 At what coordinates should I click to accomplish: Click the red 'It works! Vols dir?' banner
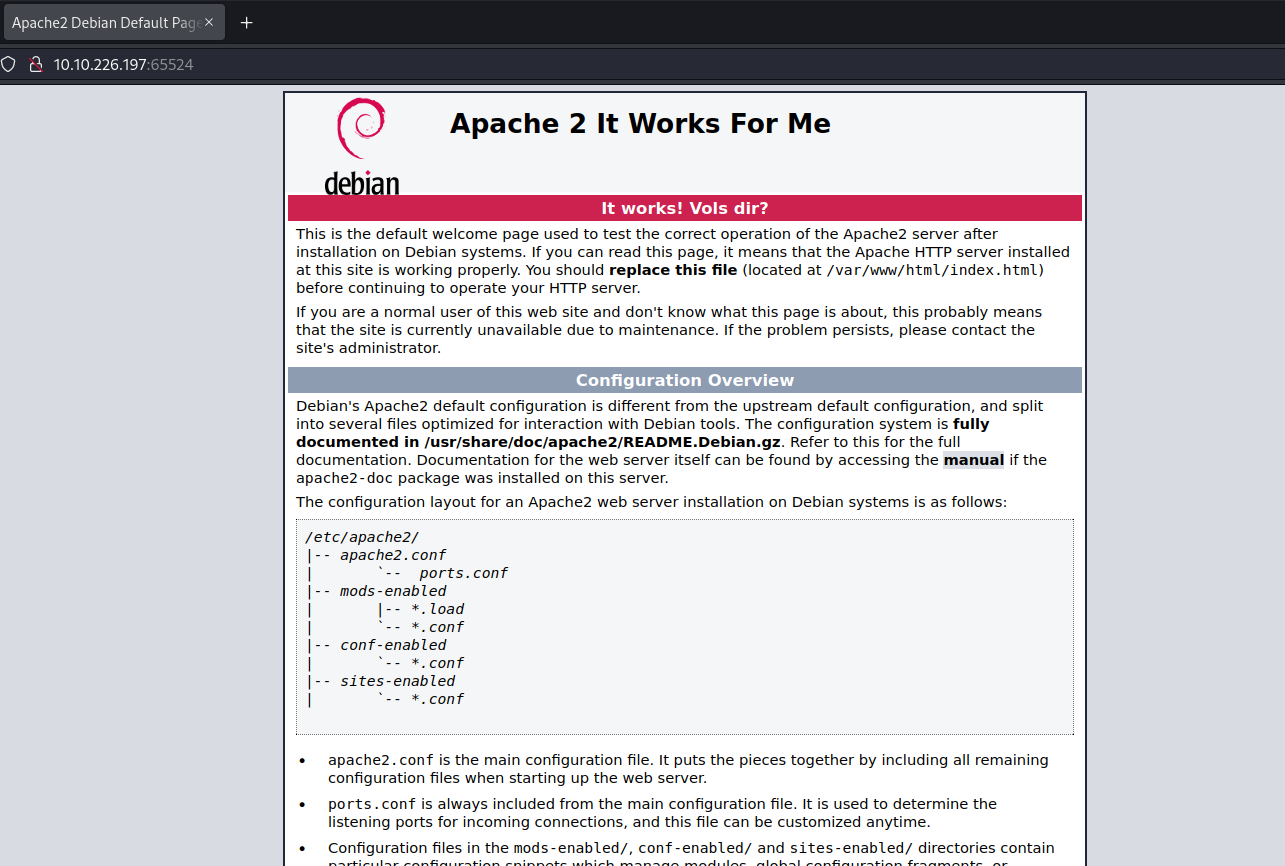pos(684,208)
